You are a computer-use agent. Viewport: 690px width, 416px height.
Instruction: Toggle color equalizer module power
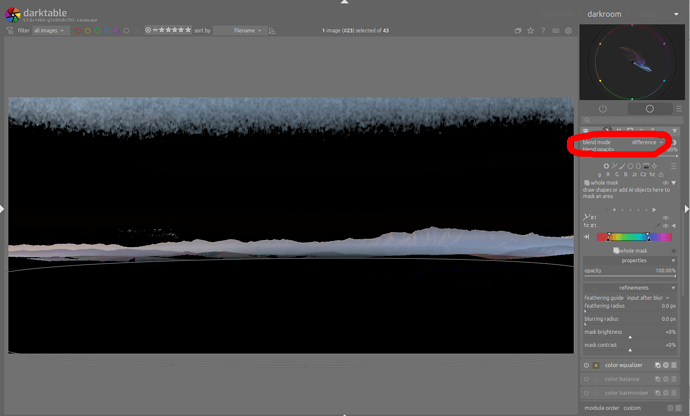click(586, 365)
